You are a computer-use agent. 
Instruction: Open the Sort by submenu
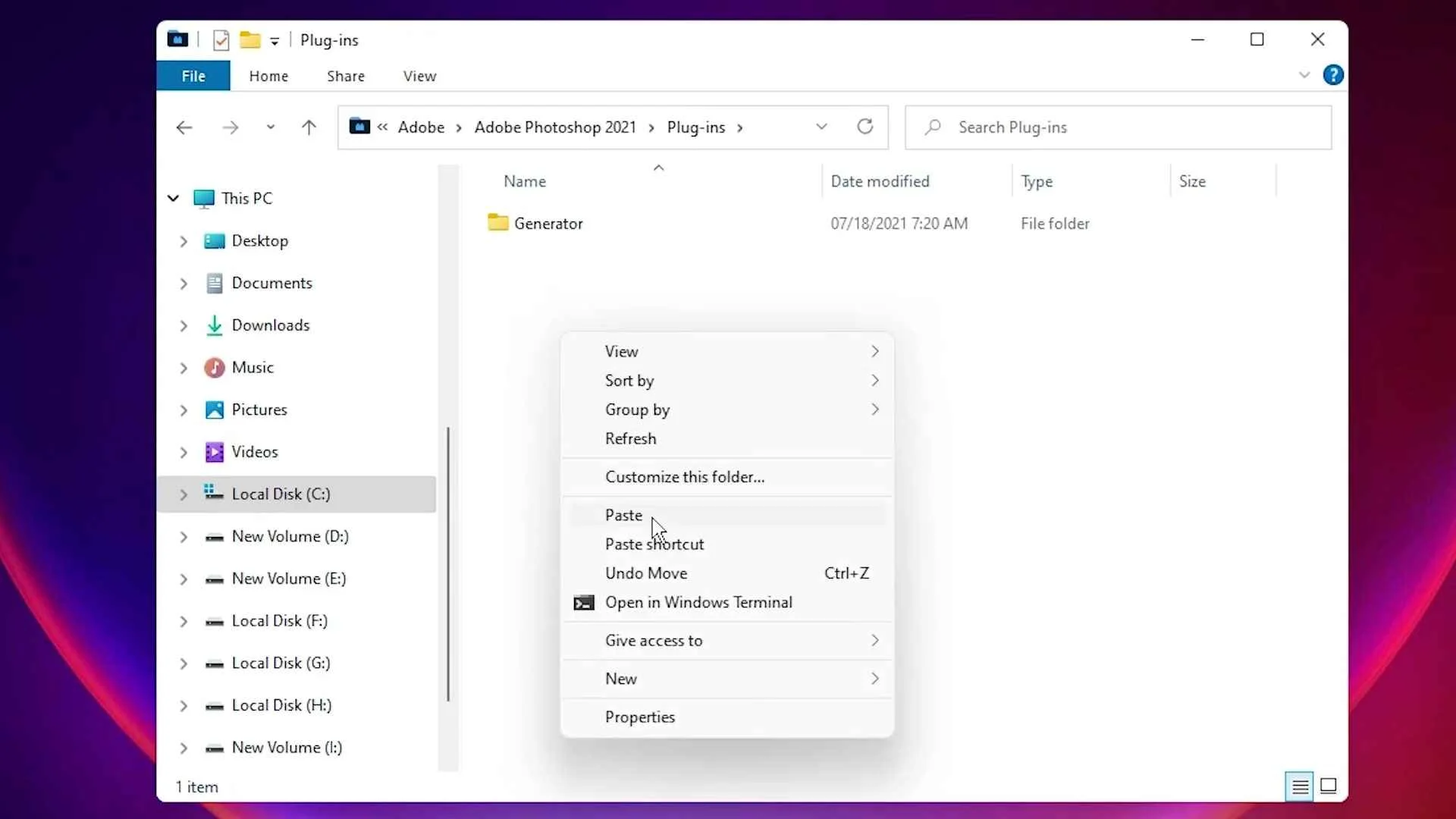pos(726,381)
